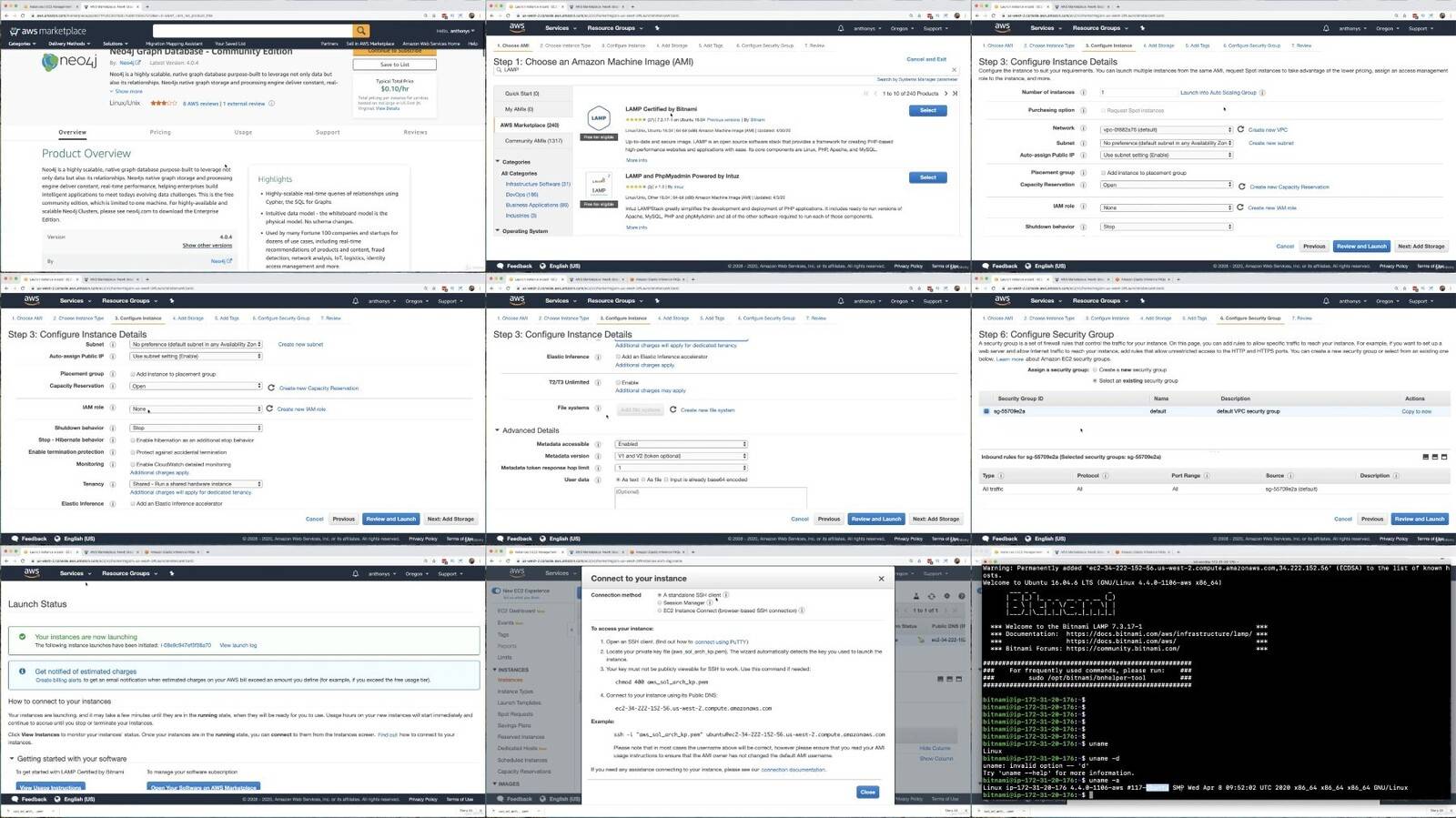Collapse Getting started with your software
Viewport: 1456px width, 818px height.
coord(12,759)
